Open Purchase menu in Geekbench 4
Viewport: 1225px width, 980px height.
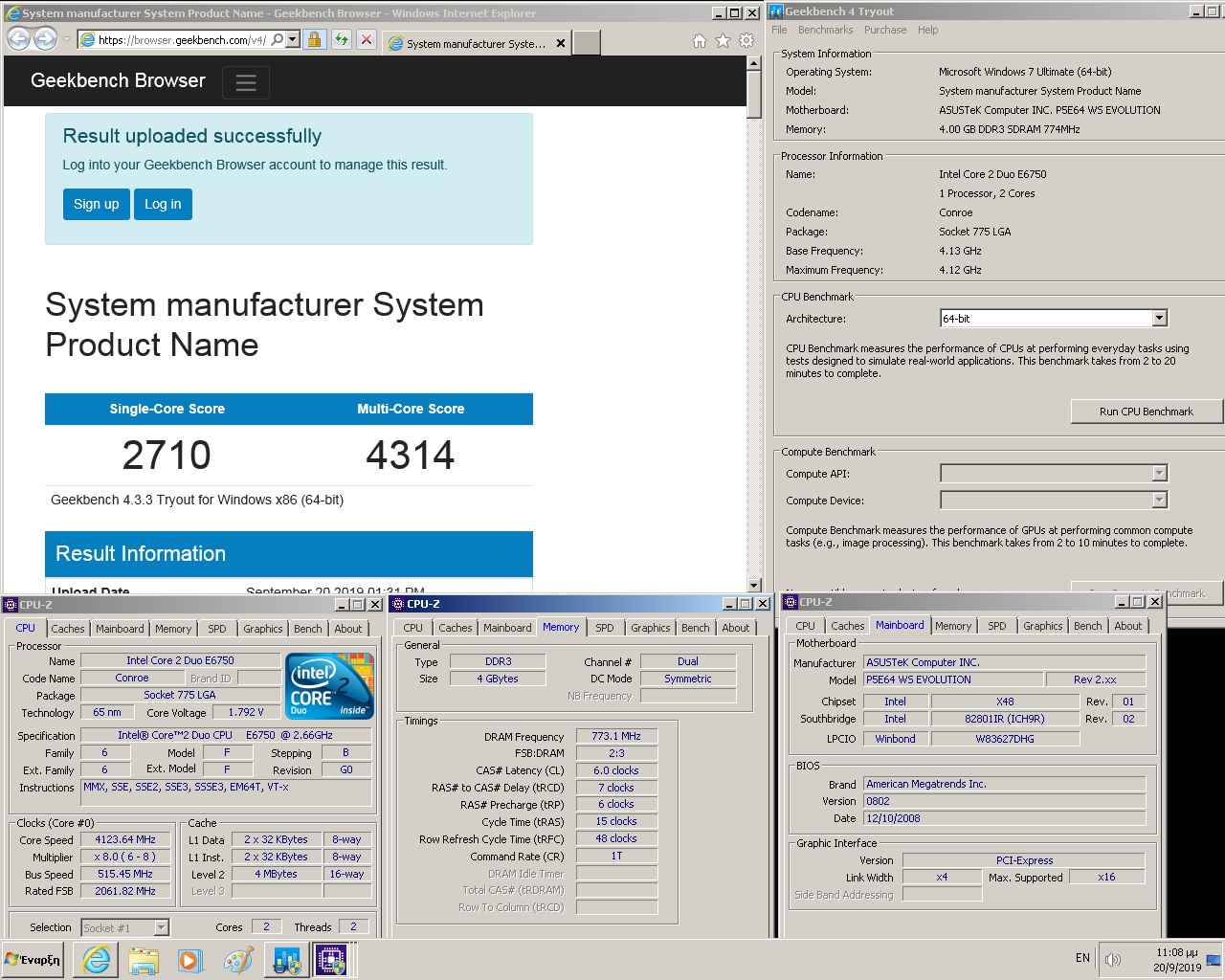pyautogui.click(x=885, y=30)
